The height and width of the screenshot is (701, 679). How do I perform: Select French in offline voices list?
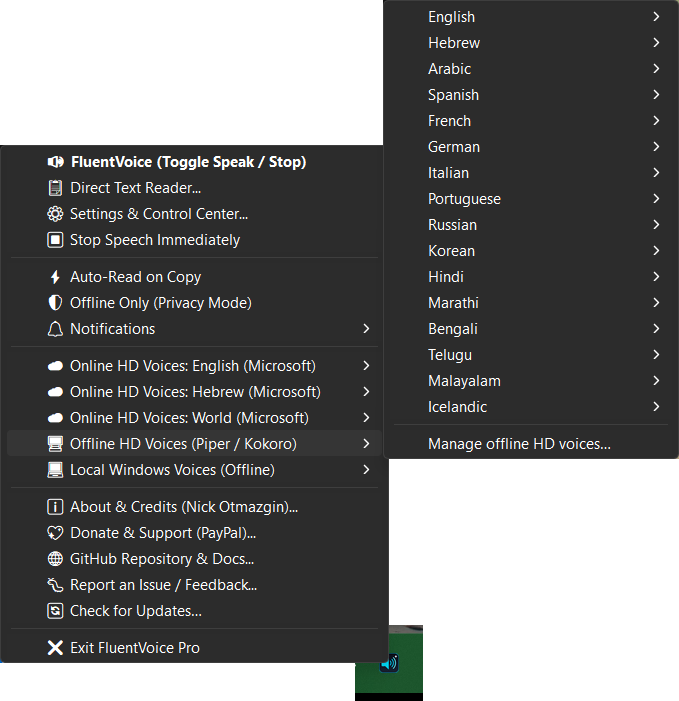531,121
